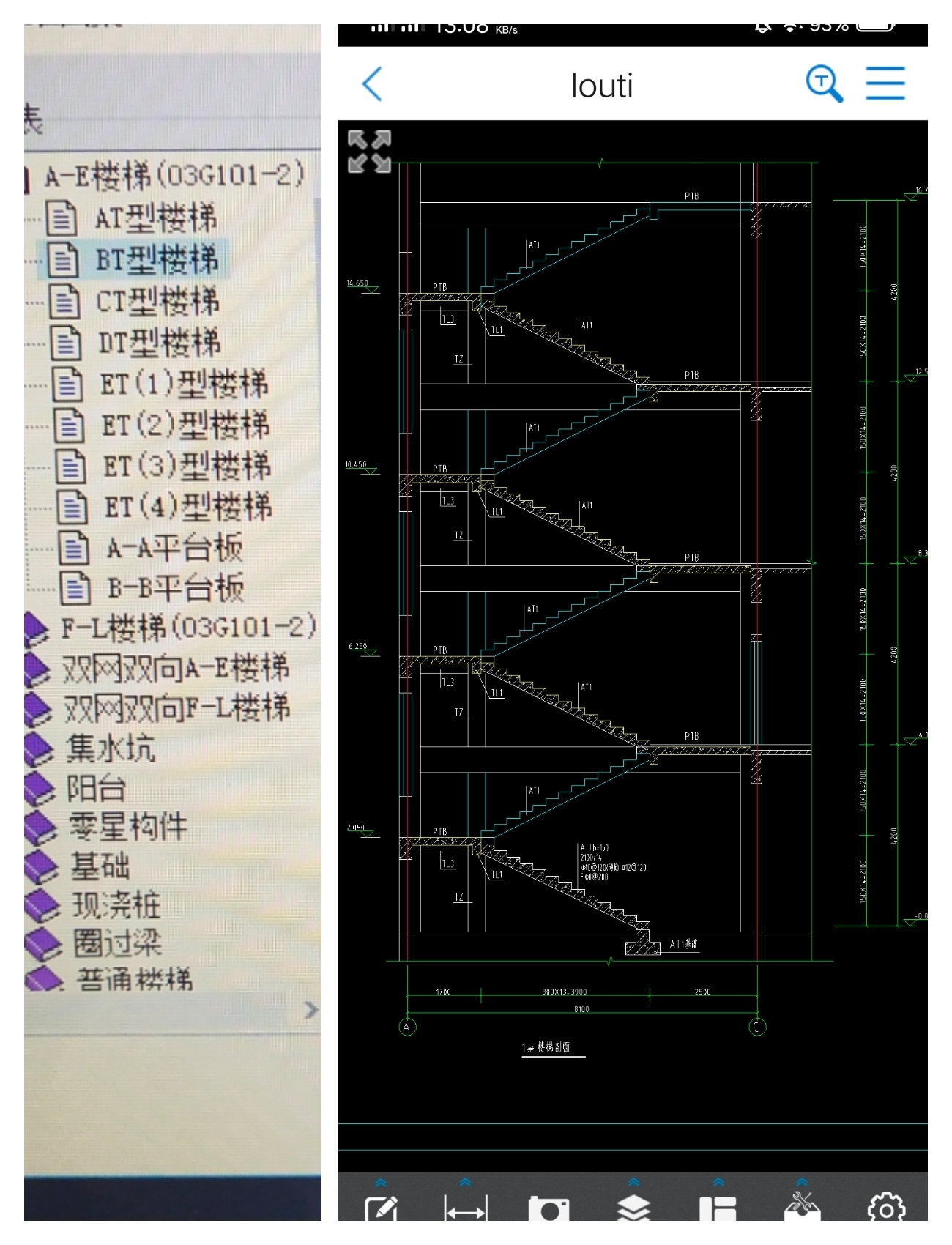Select ET(3)型楼梯 in the tree
Screen dimensions: 952x1245
pos(187,466)
